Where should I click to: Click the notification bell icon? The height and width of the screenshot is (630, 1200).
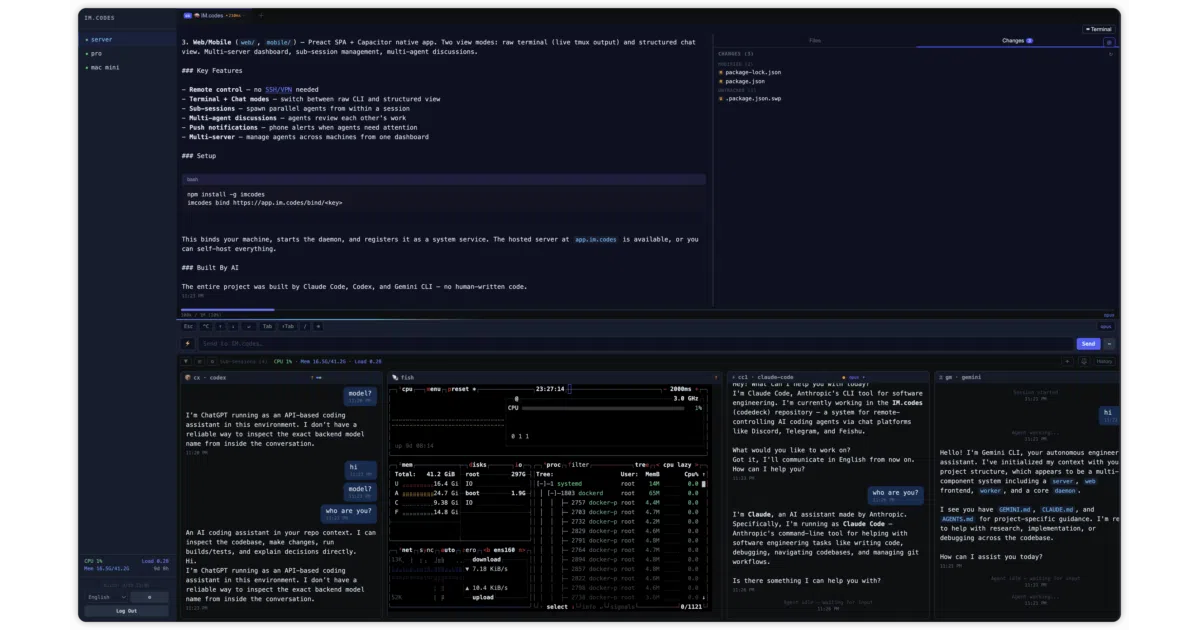pyautogui.click(x=1084, y=361)
